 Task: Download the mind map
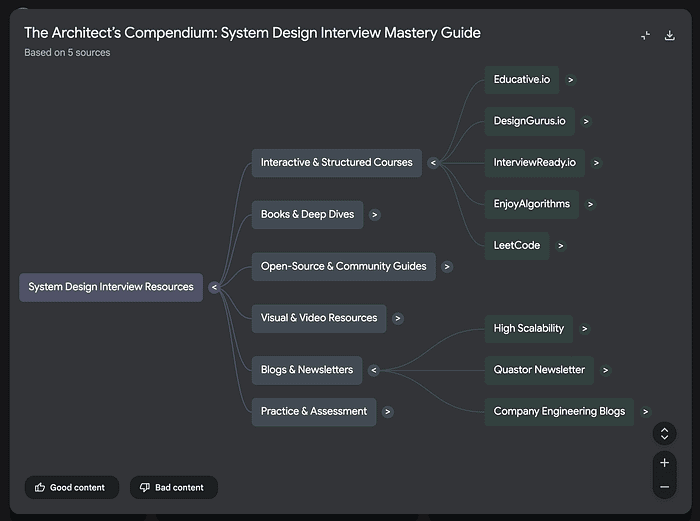670,35
